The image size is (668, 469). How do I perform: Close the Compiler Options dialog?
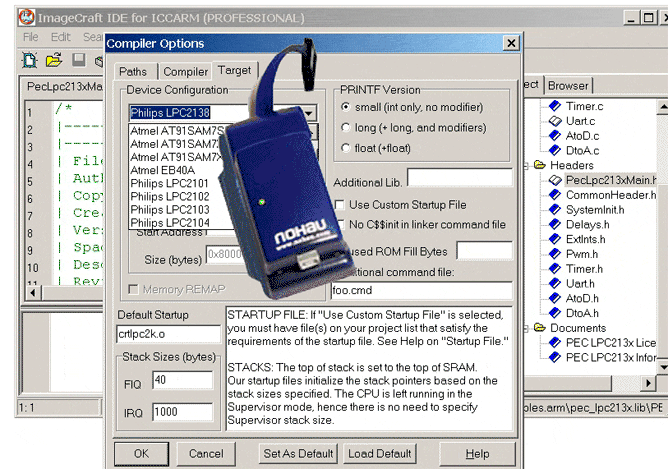point(511,43)
